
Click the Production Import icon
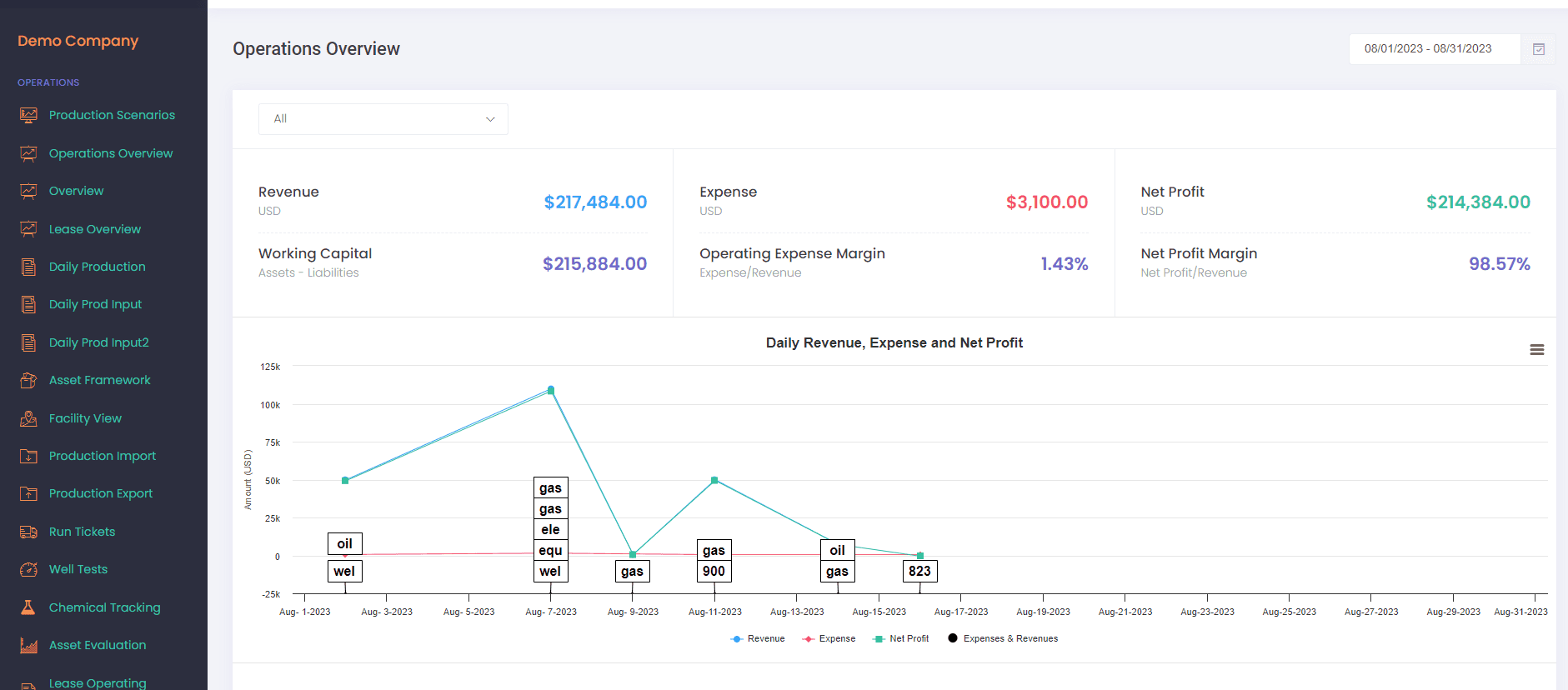click(x=28, y=456)
